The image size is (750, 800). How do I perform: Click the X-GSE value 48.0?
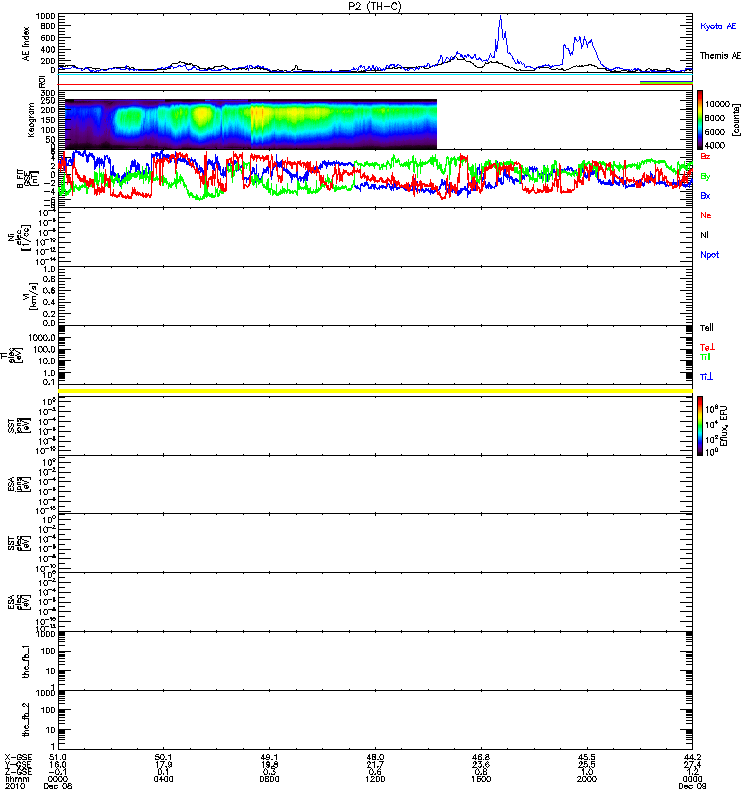point(375,757)
